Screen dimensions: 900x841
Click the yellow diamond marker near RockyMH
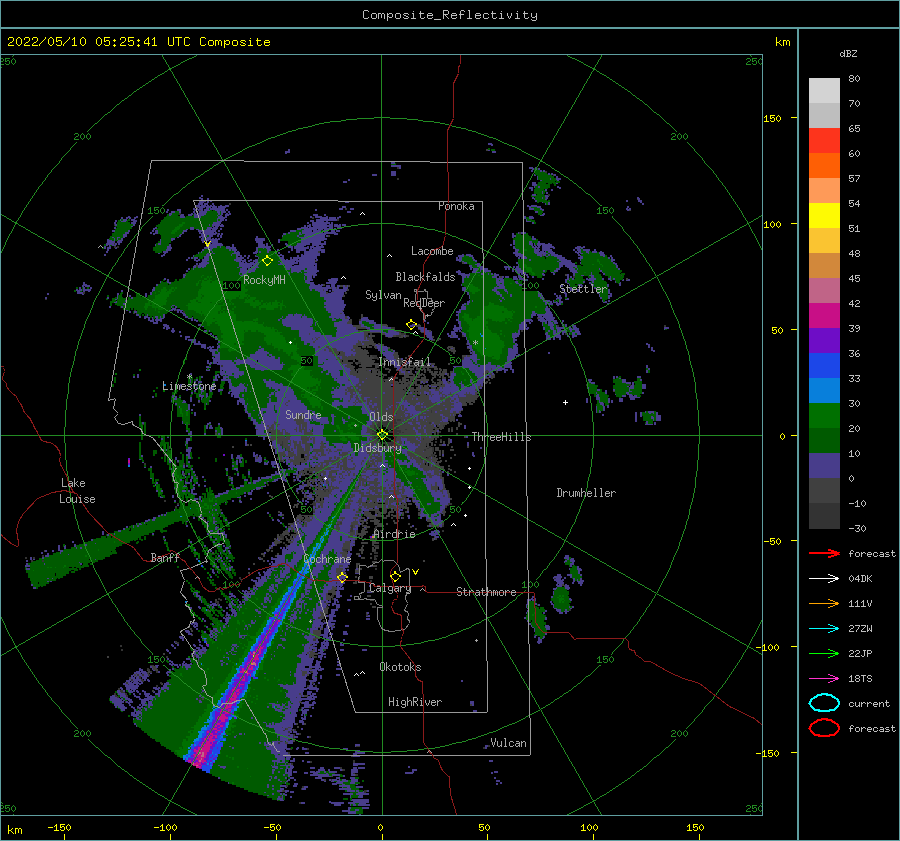(x=267, y=261)
